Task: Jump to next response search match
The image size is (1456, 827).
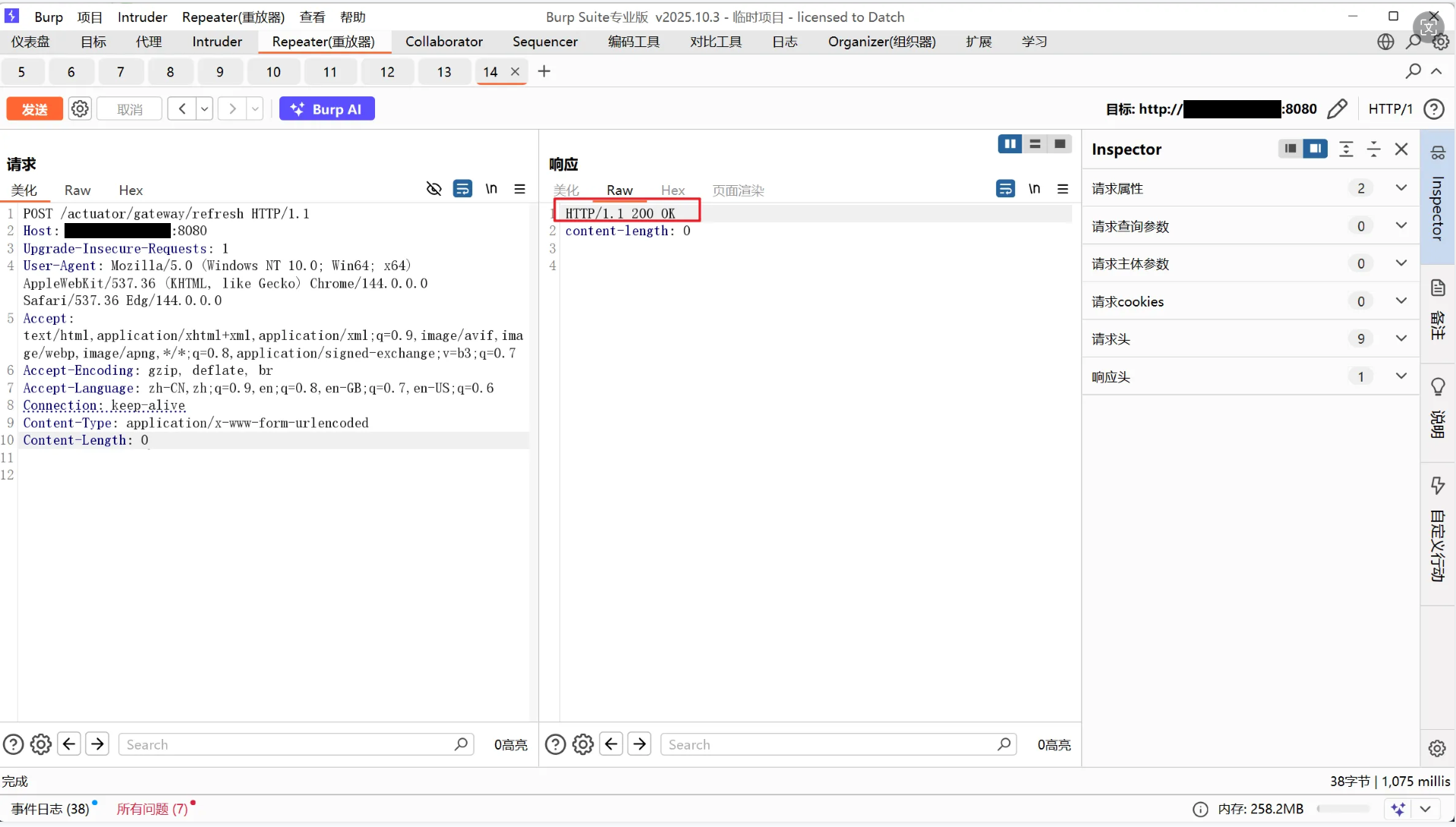Action: click(x=640, y=744)
